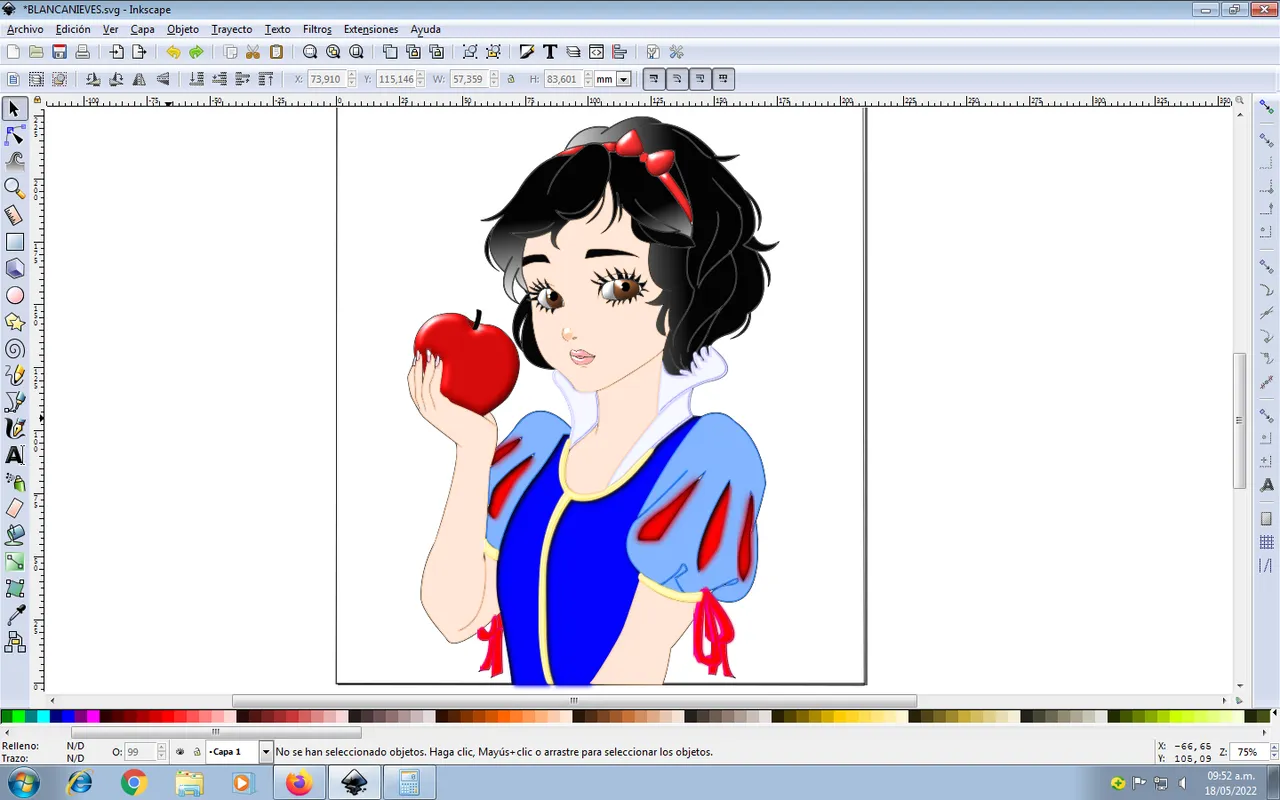The width and height of the screenshot is (1280, 800).
Task: Open the Objeto menu
Action: (183, 29)
